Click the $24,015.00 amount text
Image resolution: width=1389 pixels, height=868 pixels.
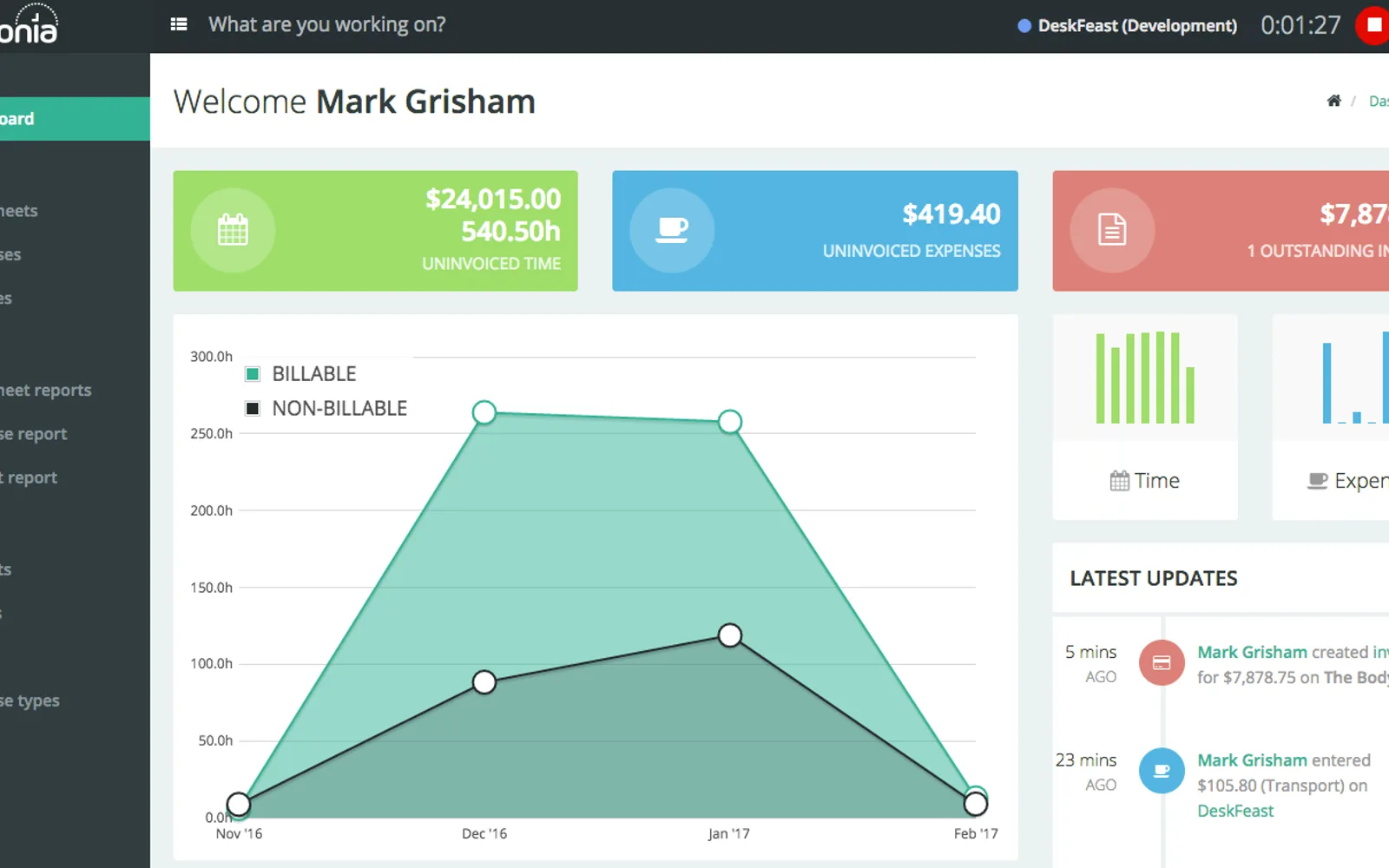[493, 199]
